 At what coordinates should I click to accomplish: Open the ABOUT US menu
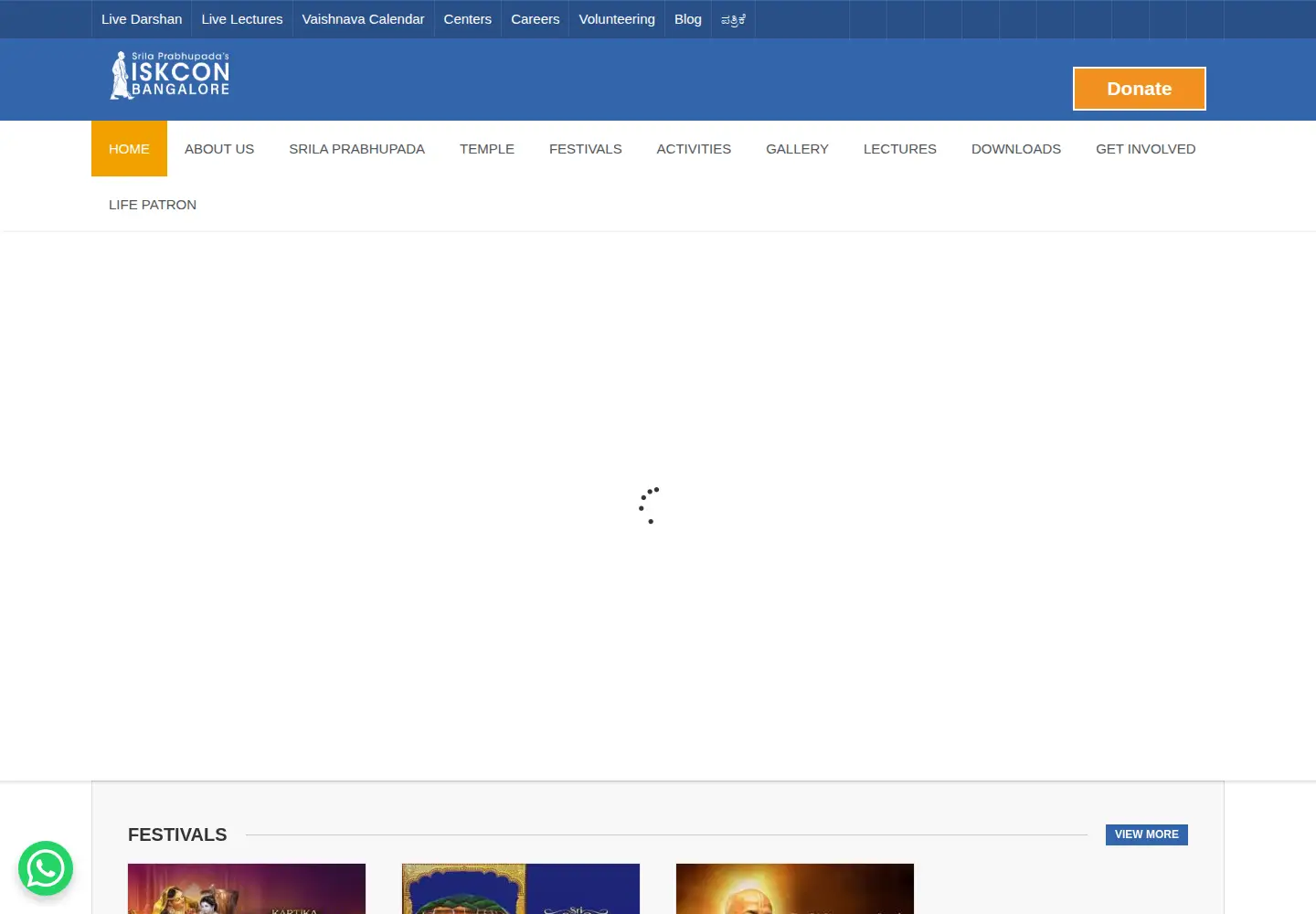tap(219, 149)
